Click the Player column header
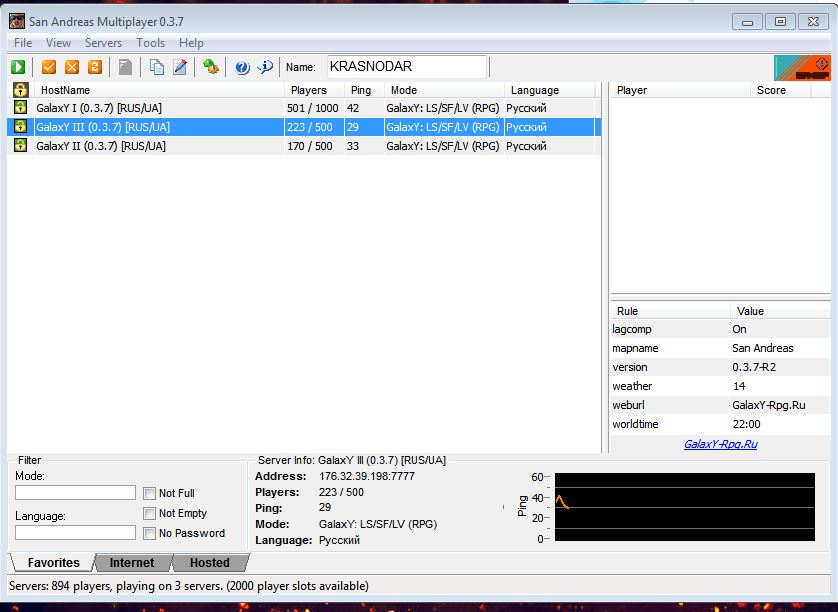Screen dimensions: 838x612 pos(680,90)
